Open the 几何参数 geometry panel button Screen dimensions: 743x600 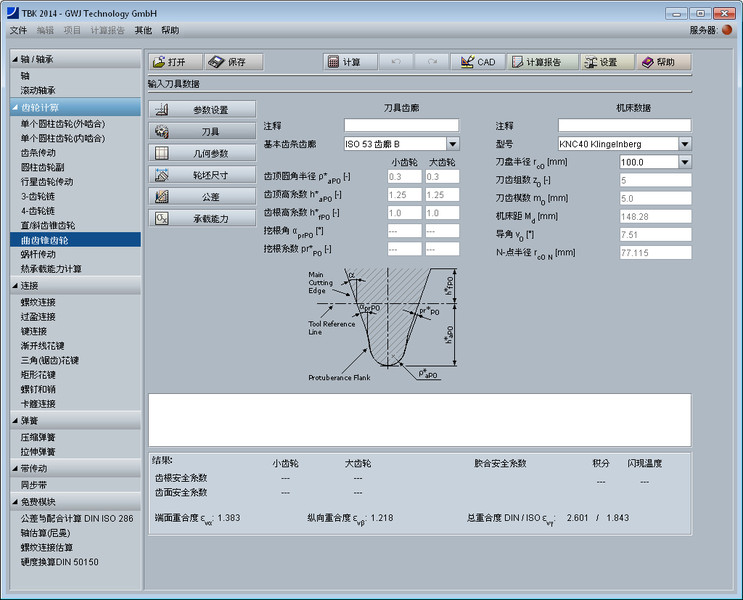tap(202, 154)
